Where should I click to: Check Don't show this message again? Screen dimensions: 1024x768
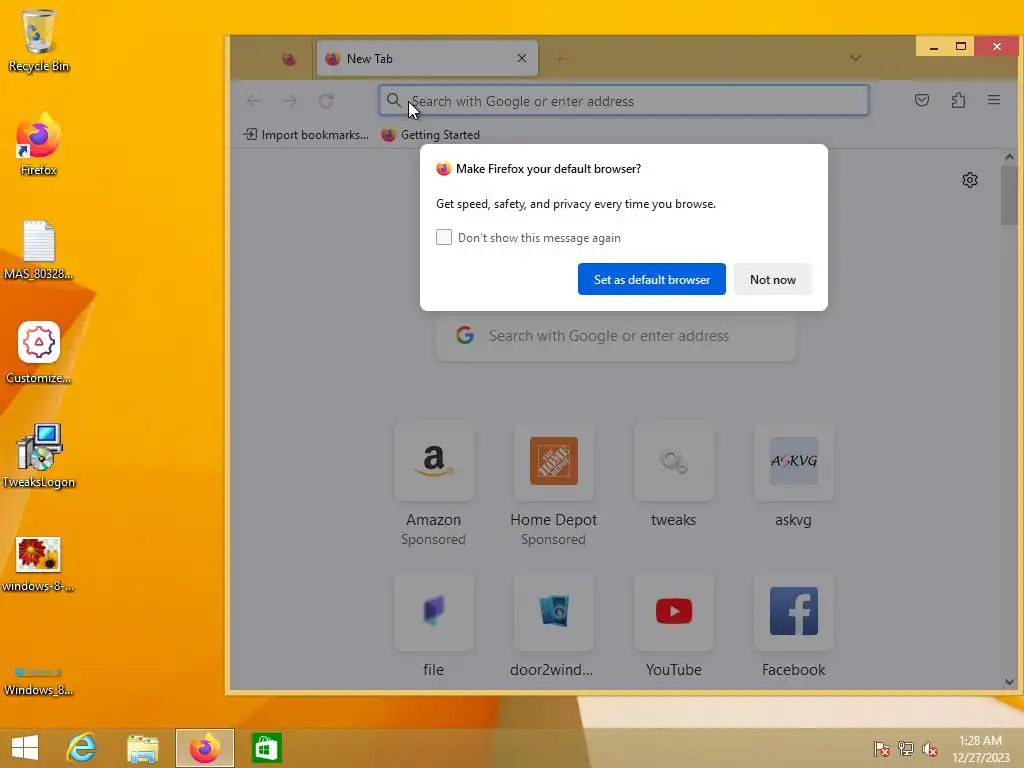click(444, 237)
